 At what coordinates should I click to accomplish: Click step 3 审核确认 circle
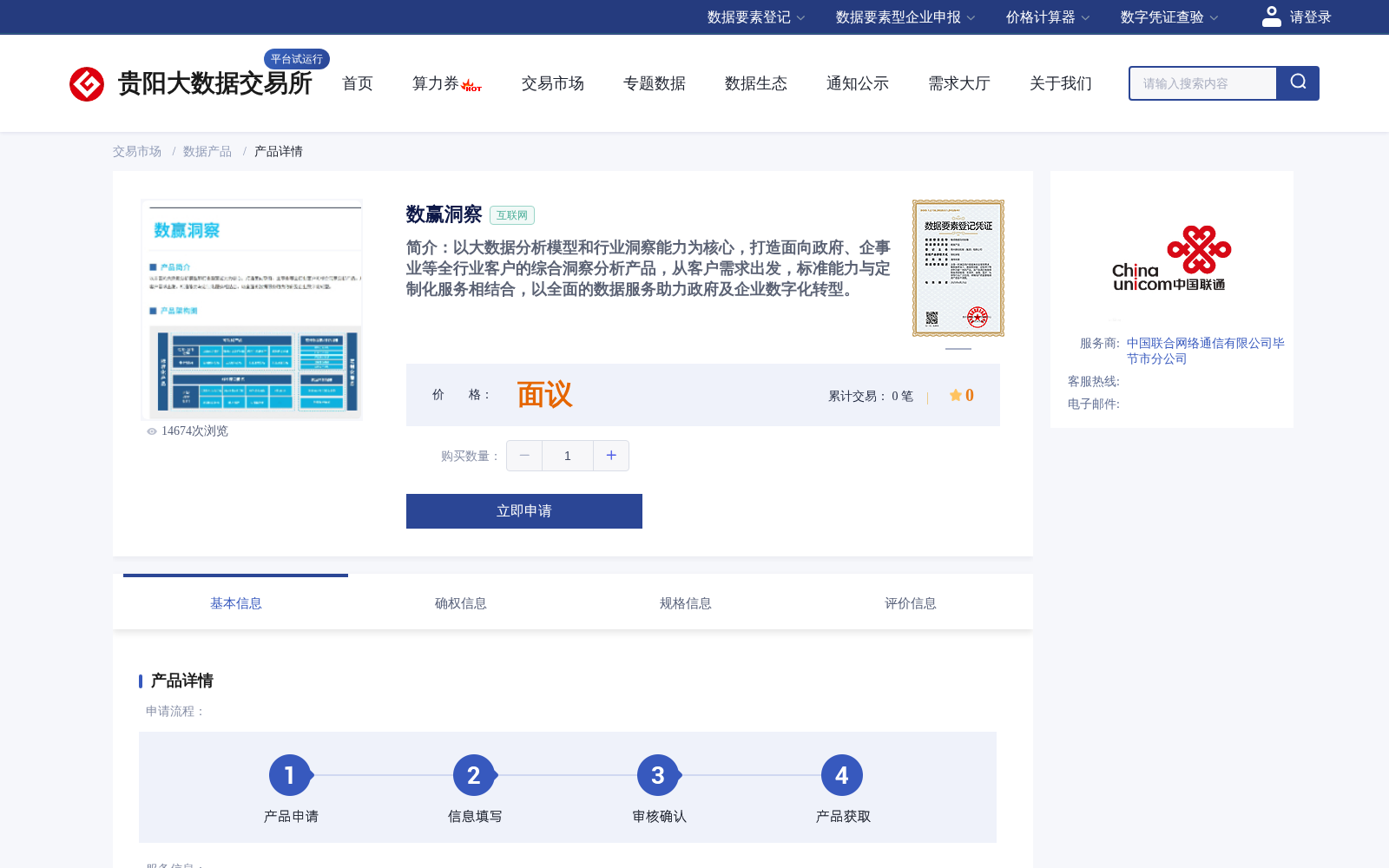click(x=658, y=775)
